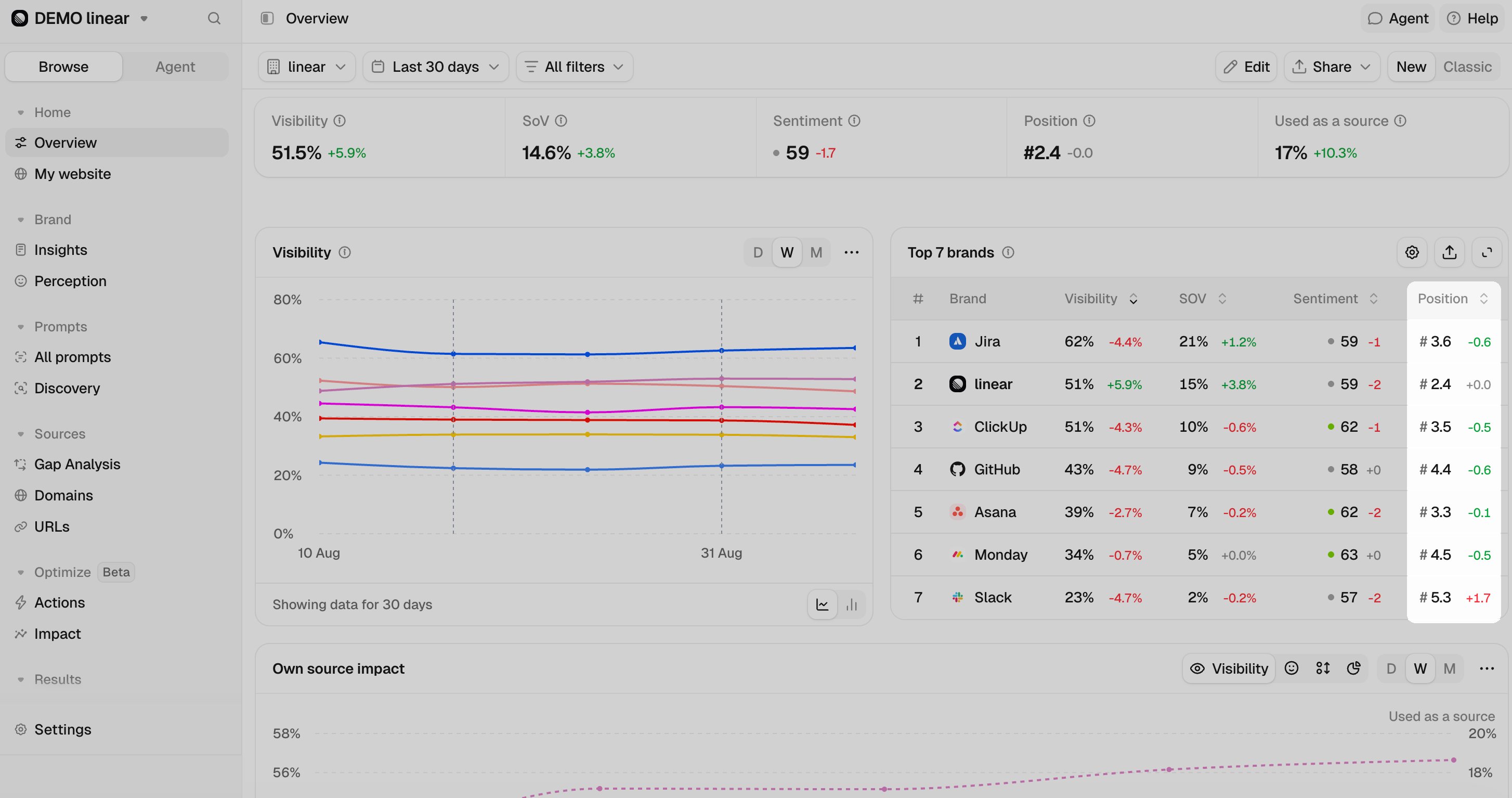Screen dimensions: 1512x798
Task: Switch to the New dashboard view
Action: point(1412,67)
